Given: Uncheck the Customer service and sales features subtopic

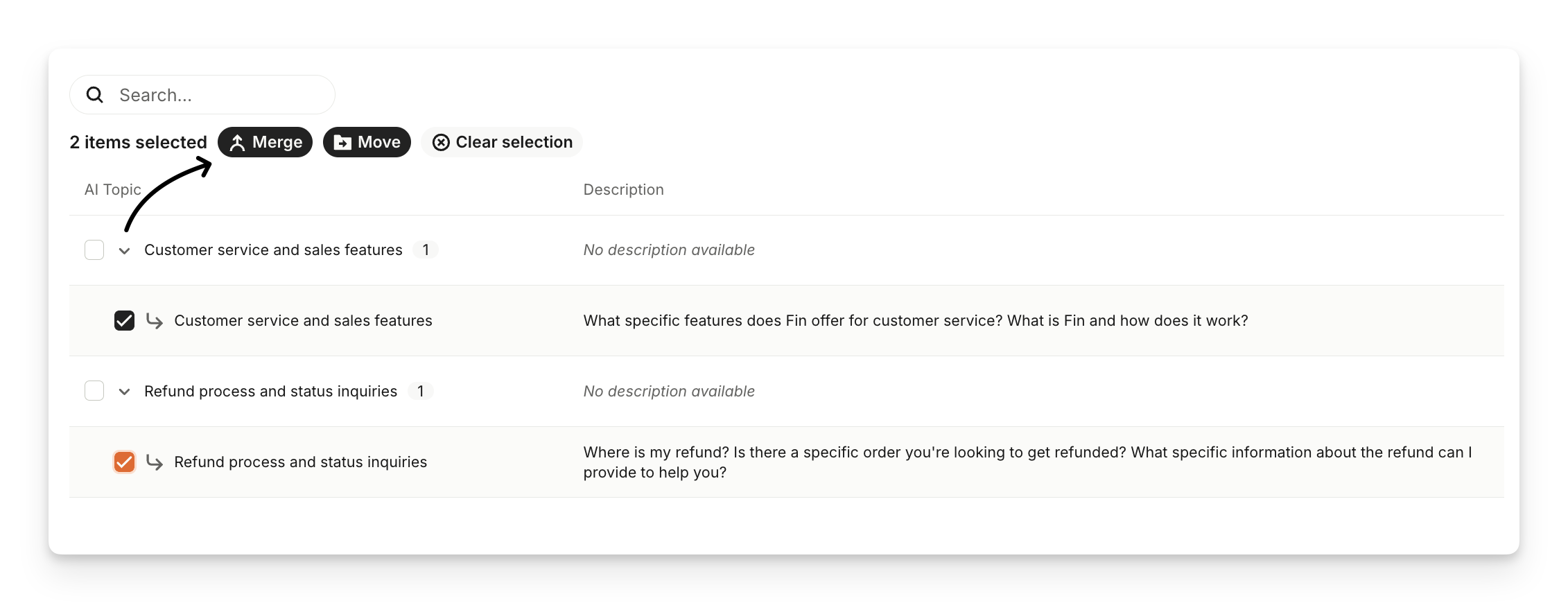Looking at the screenshot, I should tap(124, 320).
